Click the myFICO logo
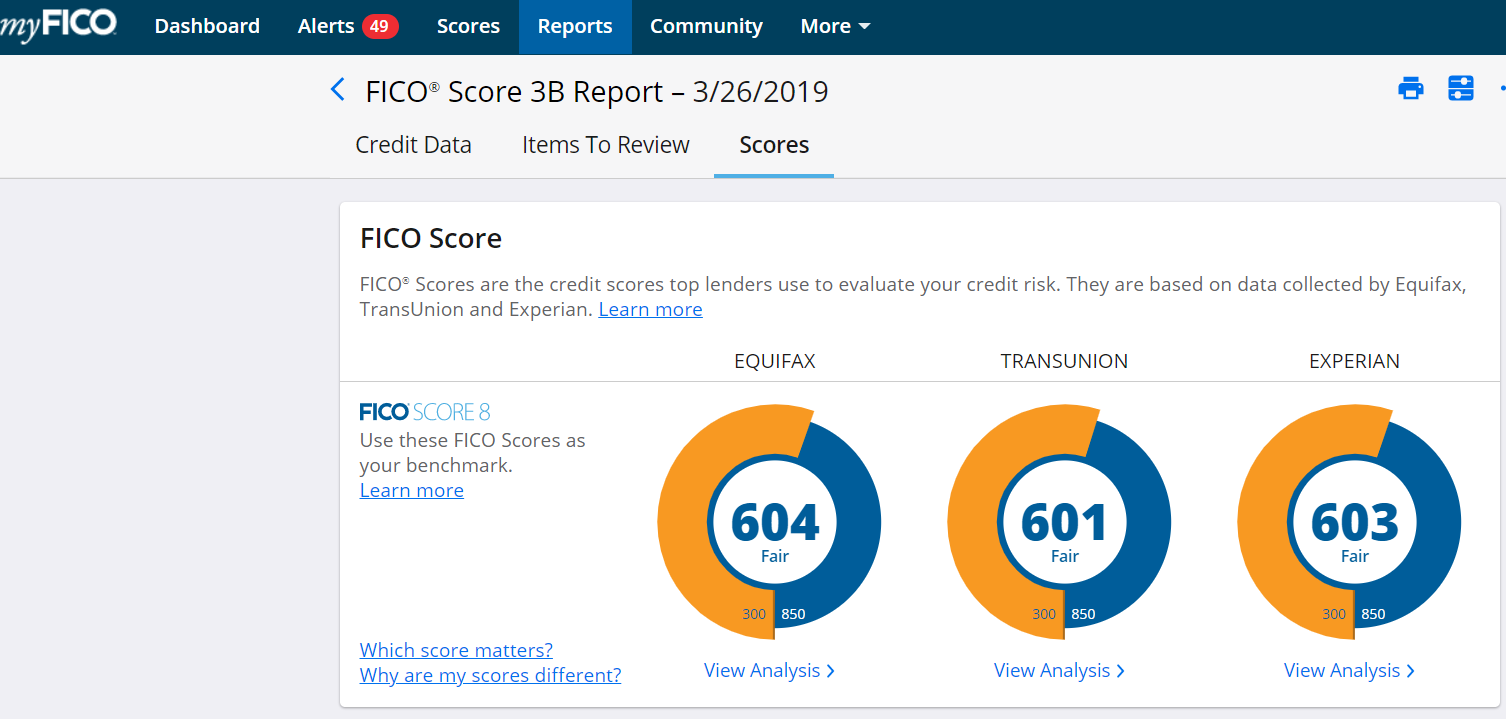 pos(57,26)
